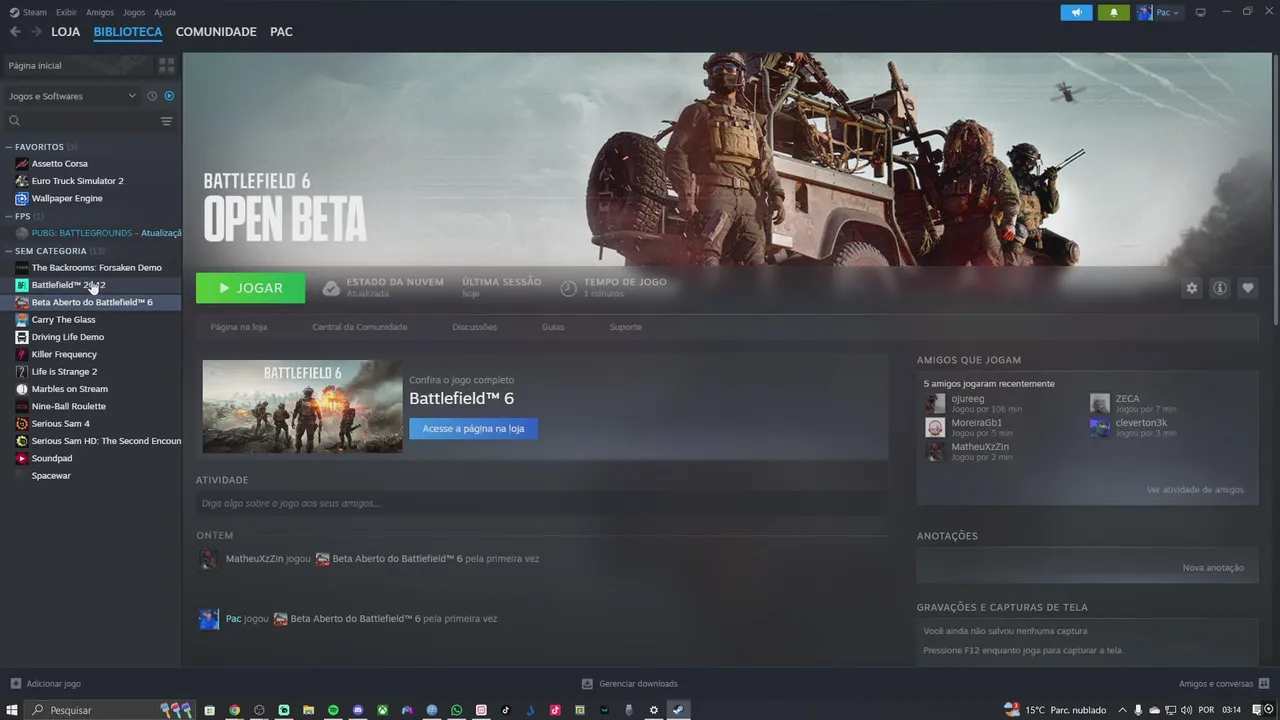Screen dimensions: 1280x720
Task: Open Xbox app from the taskbar
Action: click(382, 710)
